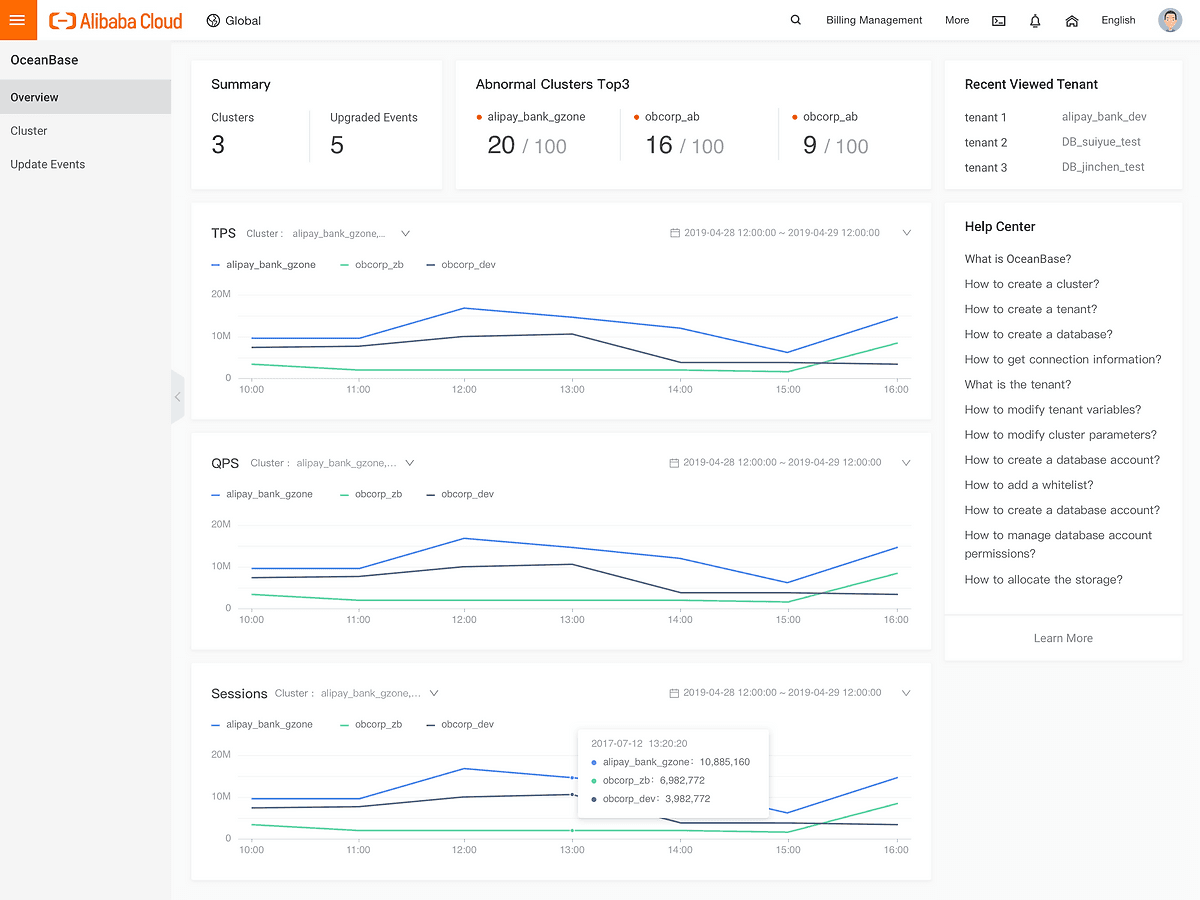Click abnormal cluster score 16 / 100
This screenshot has width=1200, height=900.
685,146
